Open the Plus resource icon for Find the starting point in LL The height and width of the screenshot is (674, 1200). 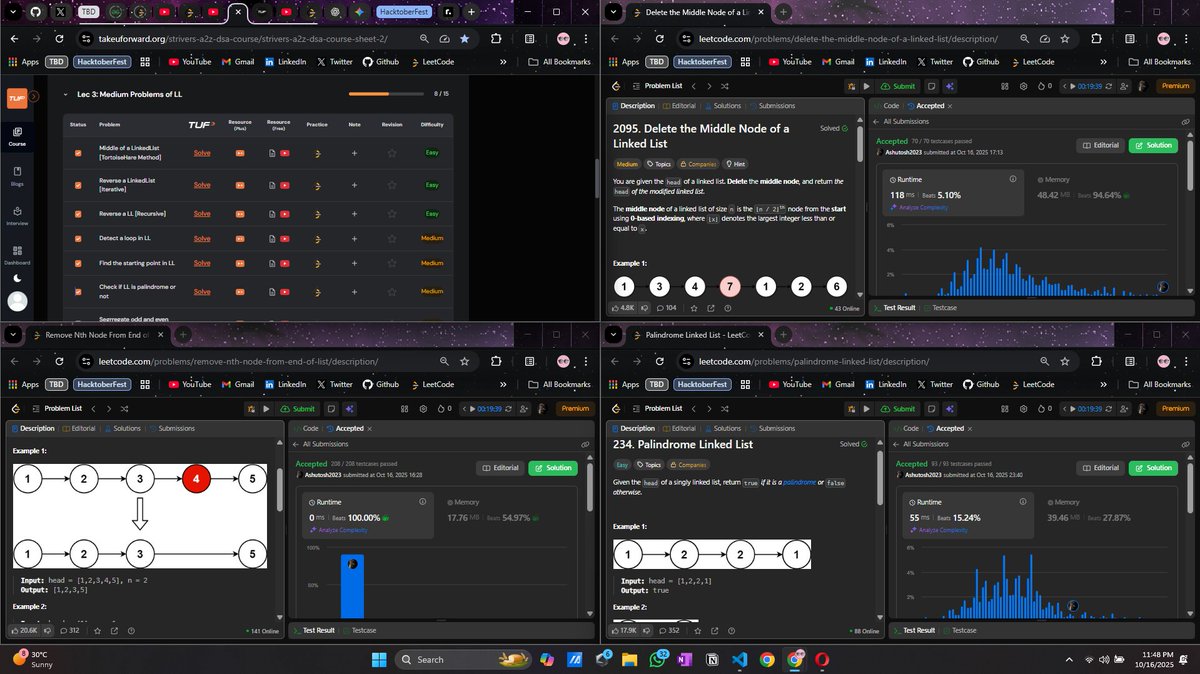tap(240, 263)
